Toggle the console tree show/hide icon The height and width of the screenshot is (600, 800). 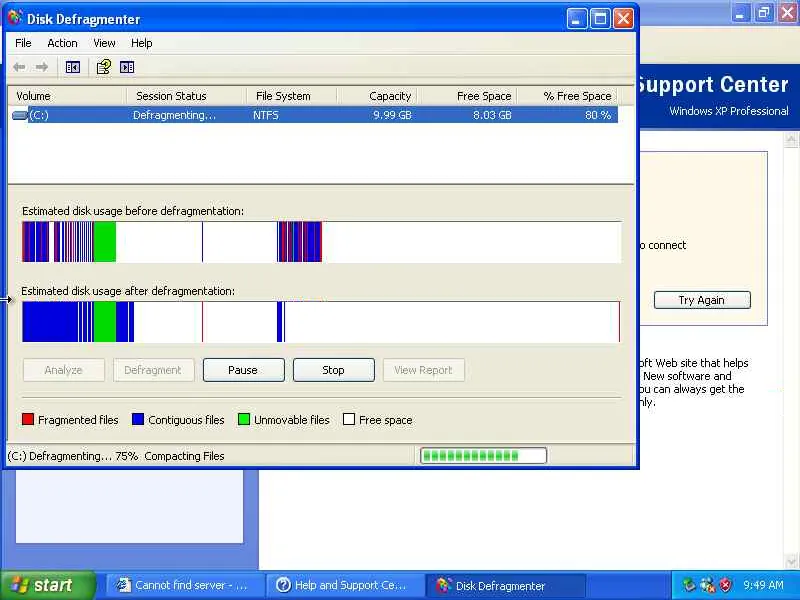pyautogui.click(x=72, y=67)
